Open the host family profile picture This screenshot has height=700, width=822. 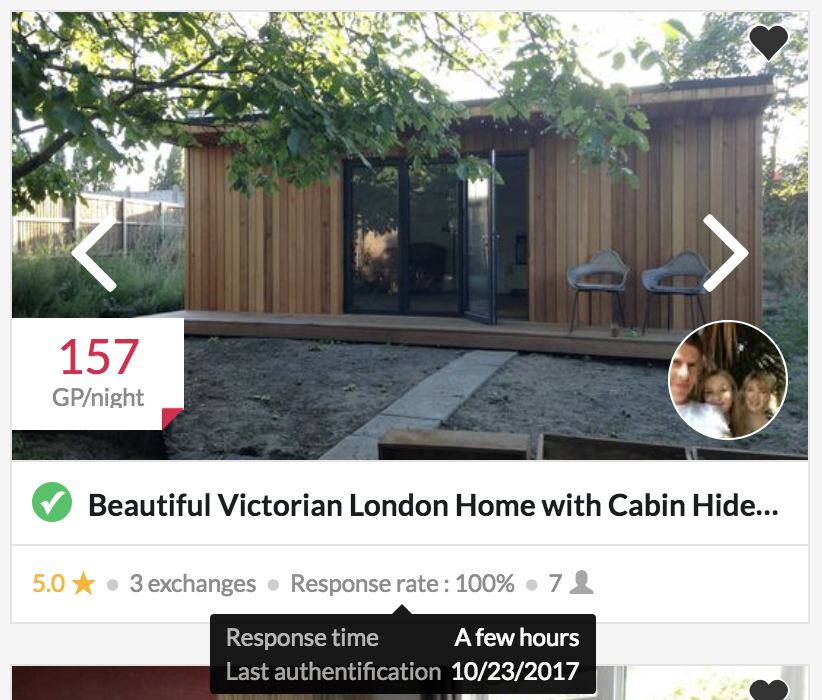[x=728, y=380]
